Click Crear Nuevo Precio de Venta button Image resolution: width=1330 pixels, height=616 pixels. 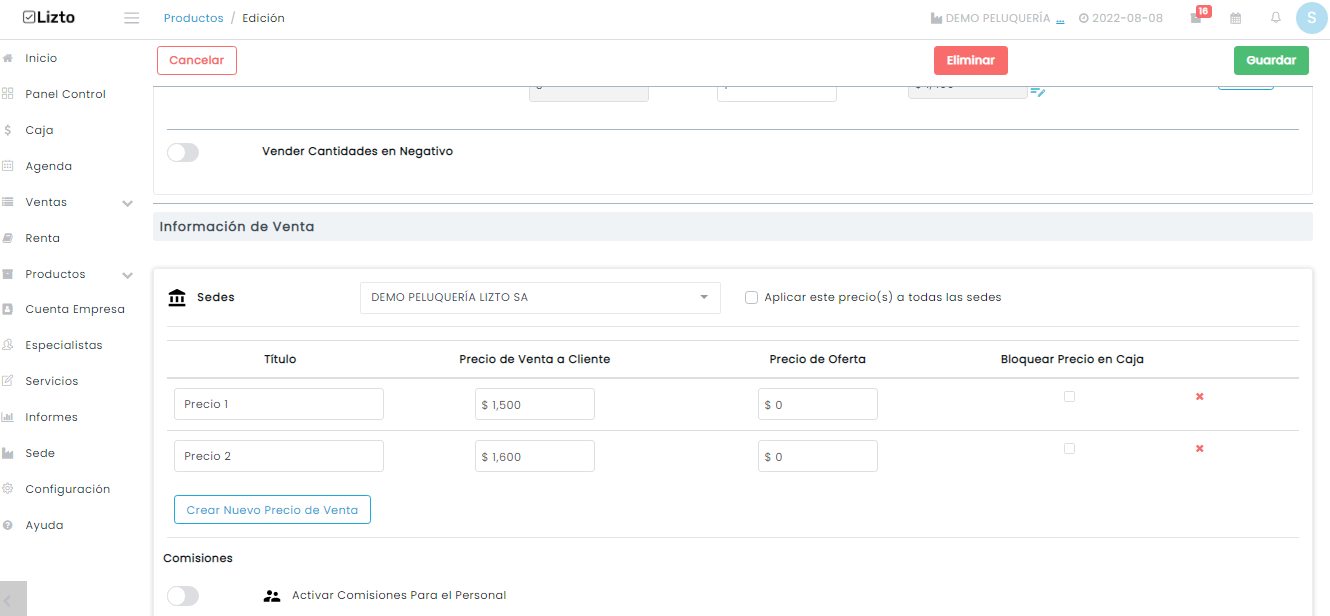point(272,510)
